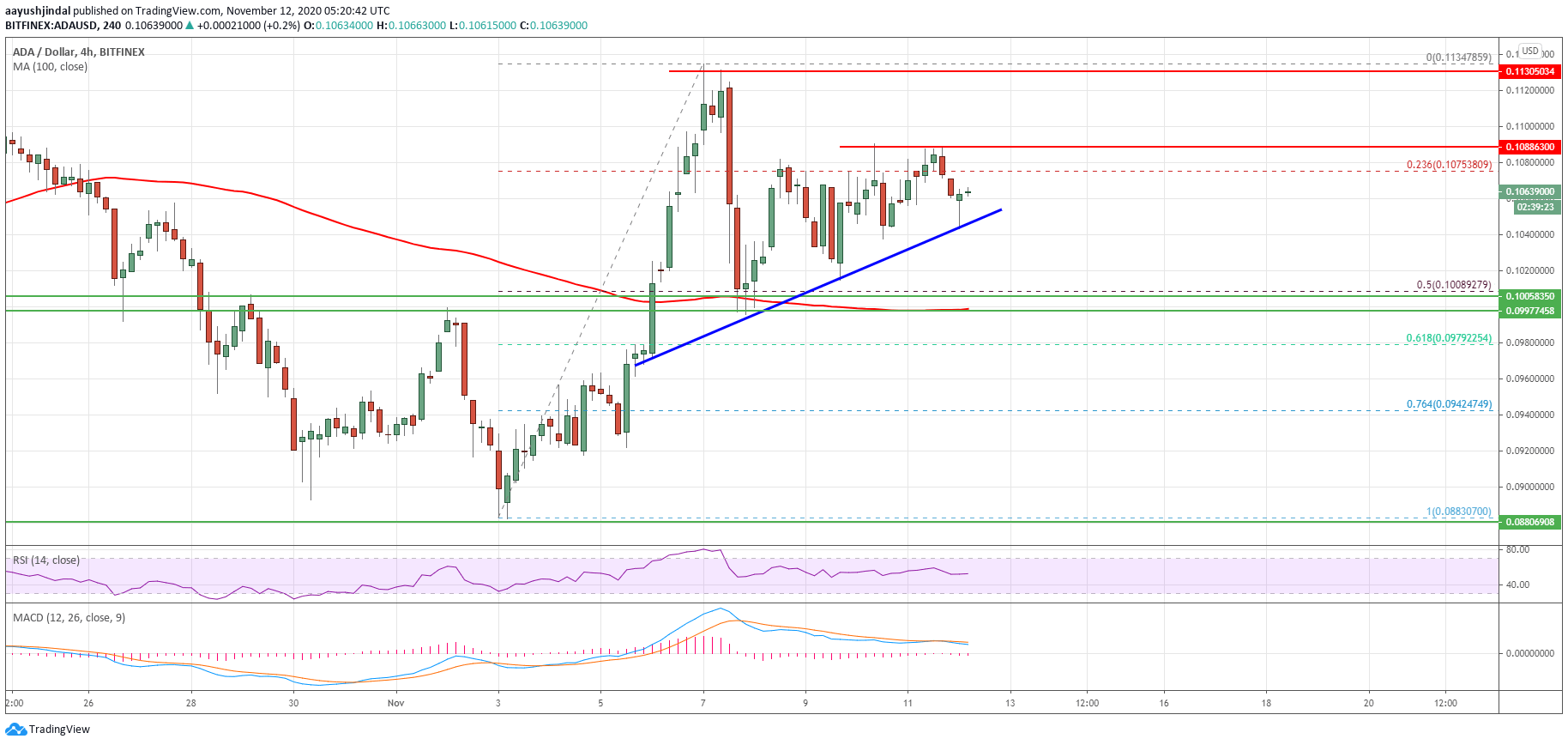Click the red 0.10886300 price label
Viewport: 1568px width, 745px height.
(1530, 147)
